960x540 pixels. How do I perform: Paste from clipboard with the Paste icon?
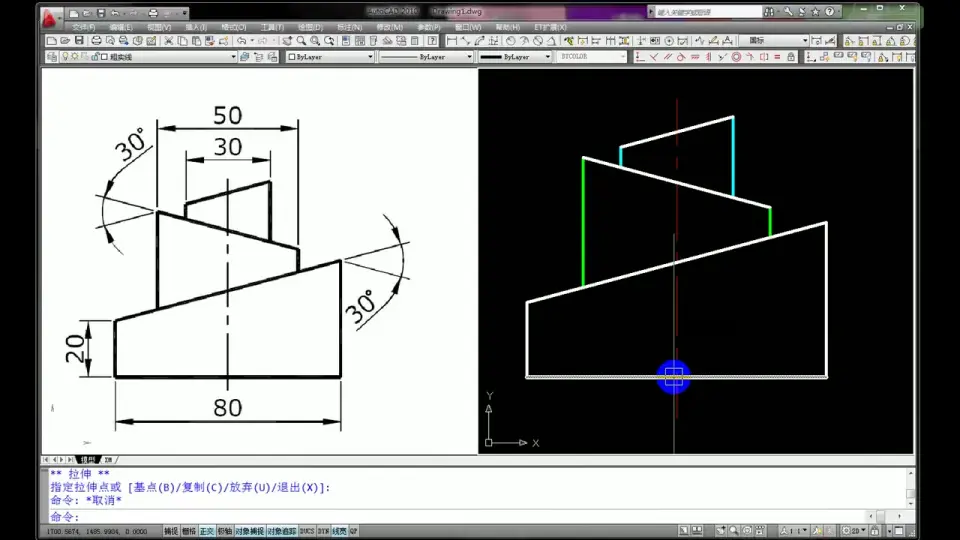tap(196, 41)
